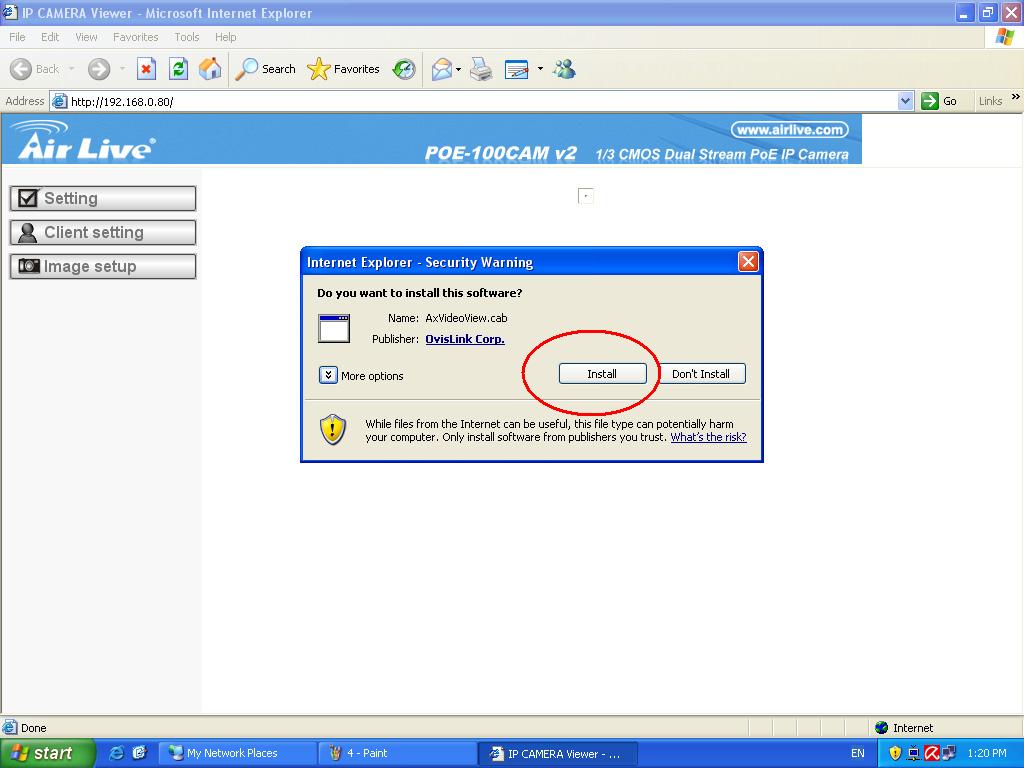Click the Don't Install button
Viewport: 1024px width, 768px height.
tap(700, 374)
